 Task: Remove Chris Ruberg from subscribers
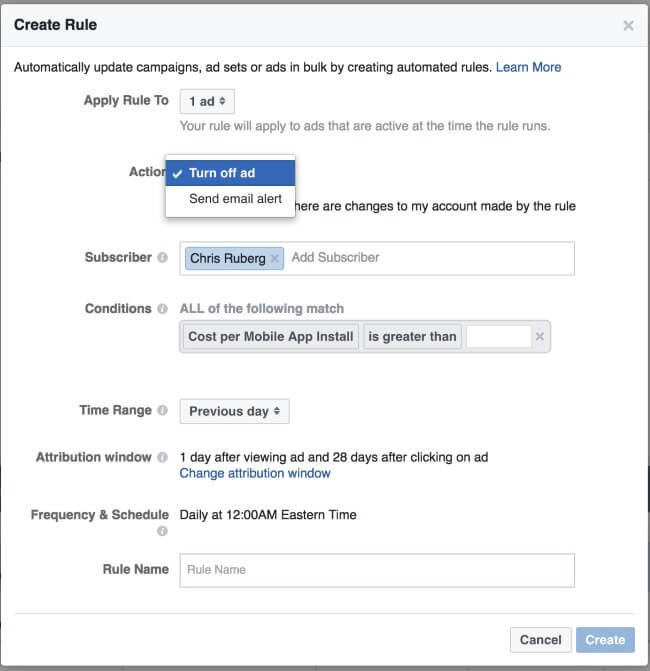coord(276,258)
